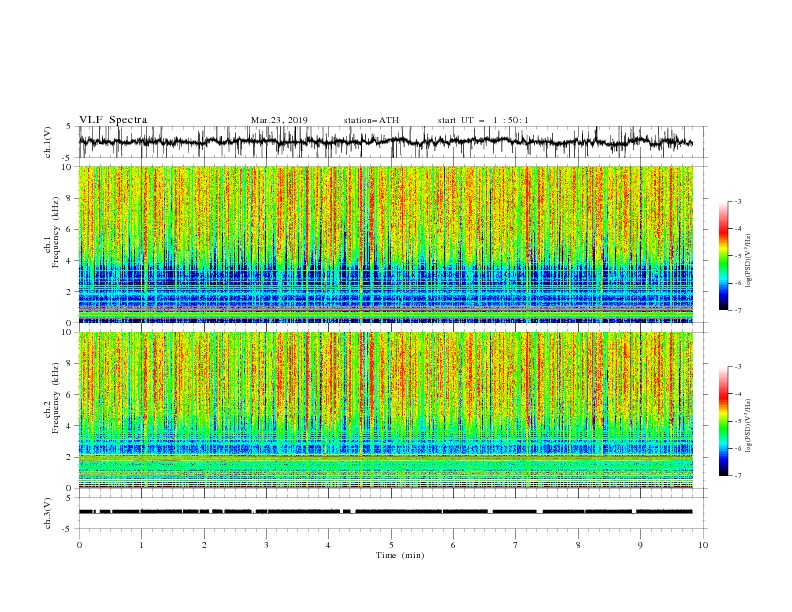The height and width of the screenshot is (612, 792).
Task: Click the ch.1 spectrogram panel
Action: [x=385, y=244]
